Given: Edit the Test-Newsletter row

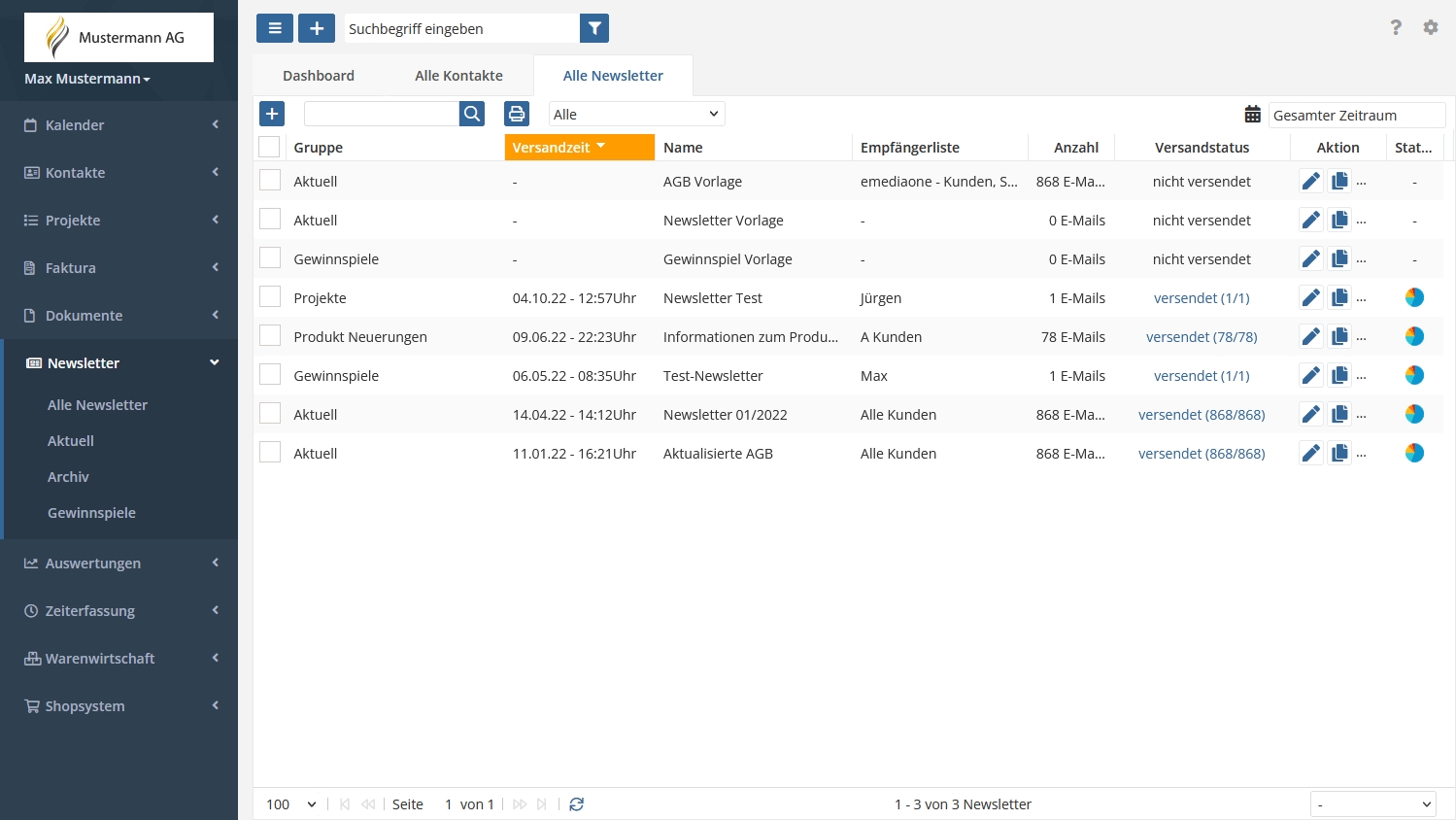Looking at the screenshot, I should (1311, 375).
